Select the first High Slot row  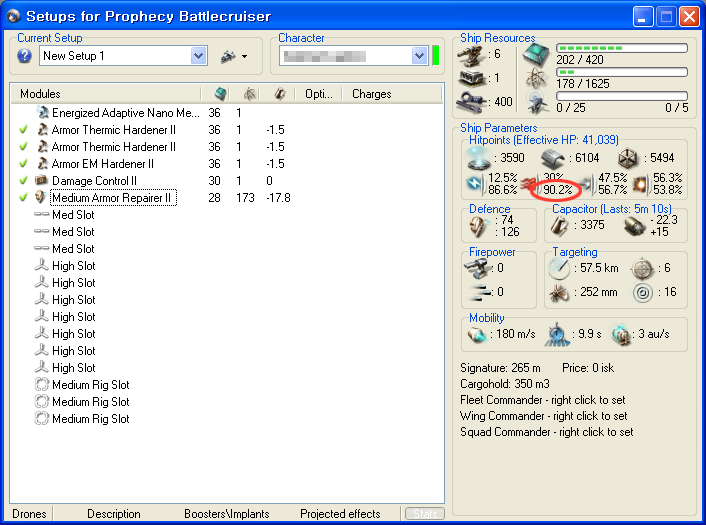[x=227, y=266]
